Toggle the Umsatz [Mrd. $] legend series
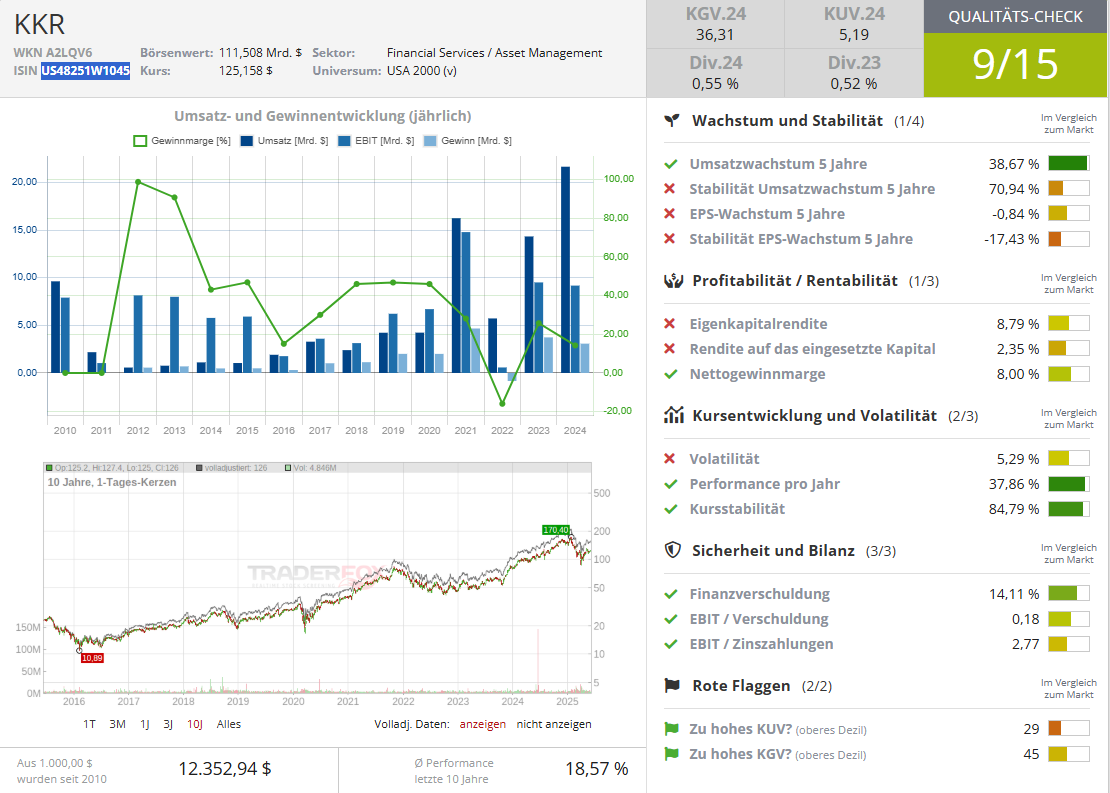Image resolution: width=1110 pixels, height=793 pixels. [285, 141]
